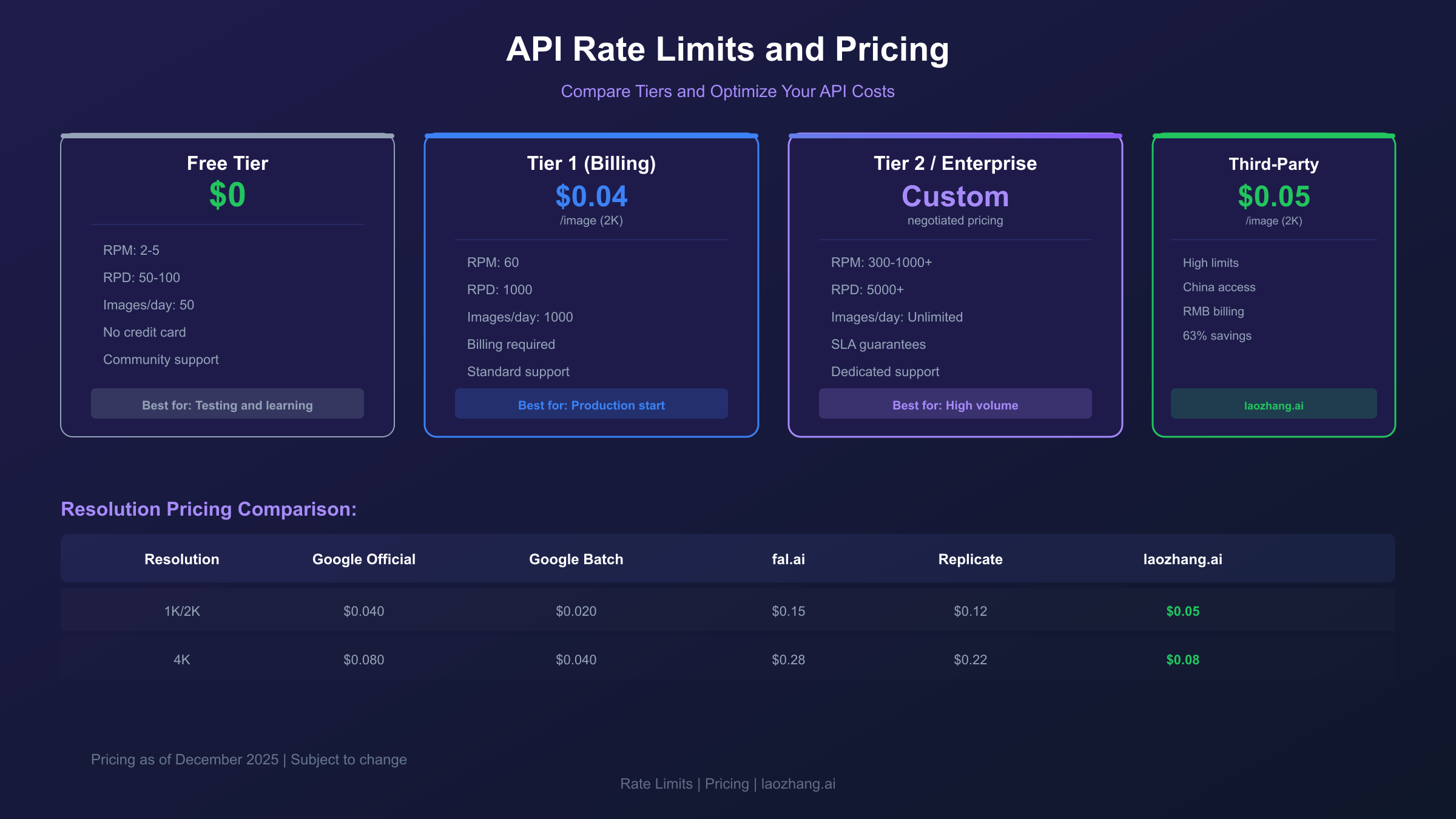Click the $0.04 price in Tier 1
The width and height of the screenshot is (1456, 819).
coord(591,196)
